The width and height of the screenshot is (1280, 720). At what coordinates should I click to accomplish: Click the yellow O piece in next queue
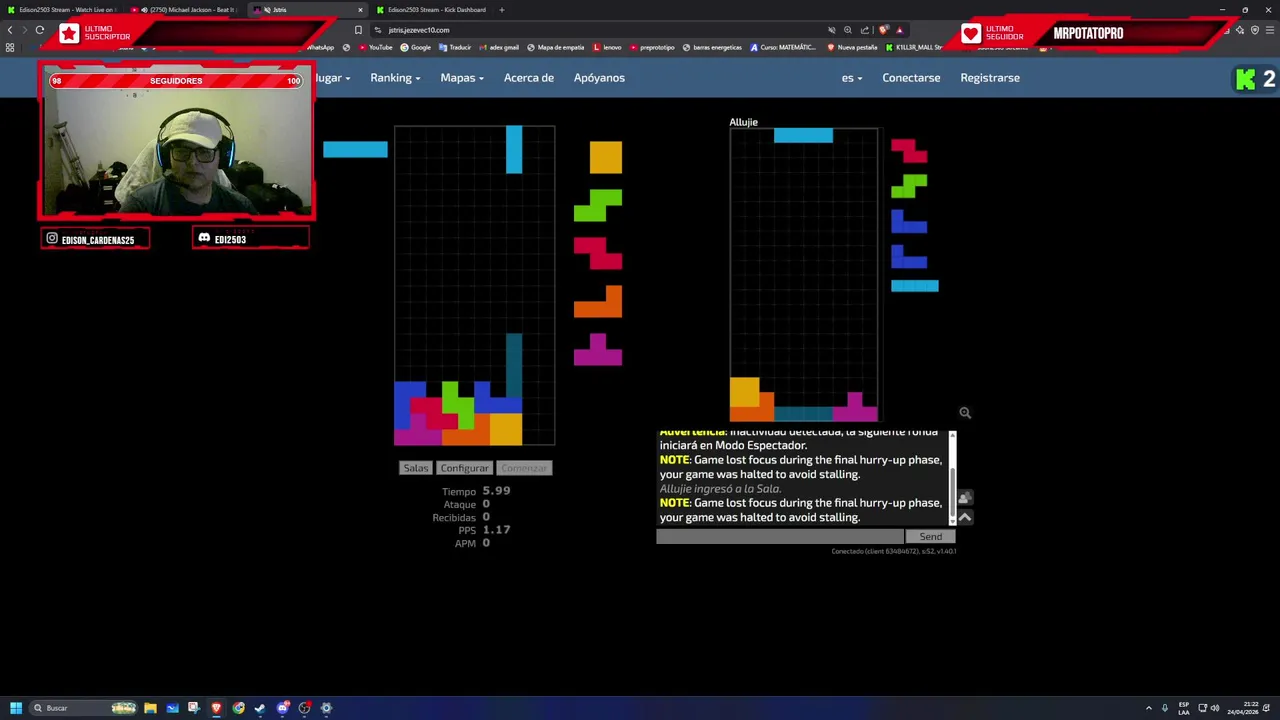(x=605, y=157)
